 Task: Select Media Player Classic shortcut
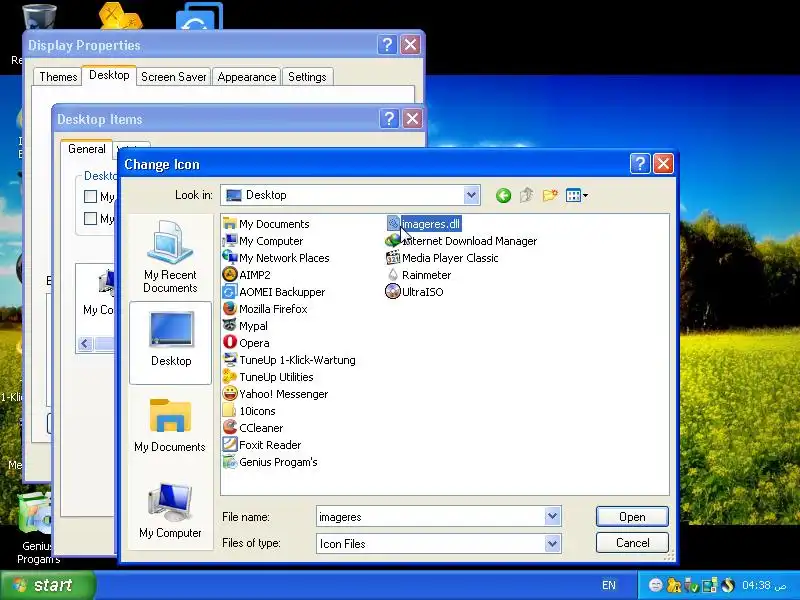[442, 258]
